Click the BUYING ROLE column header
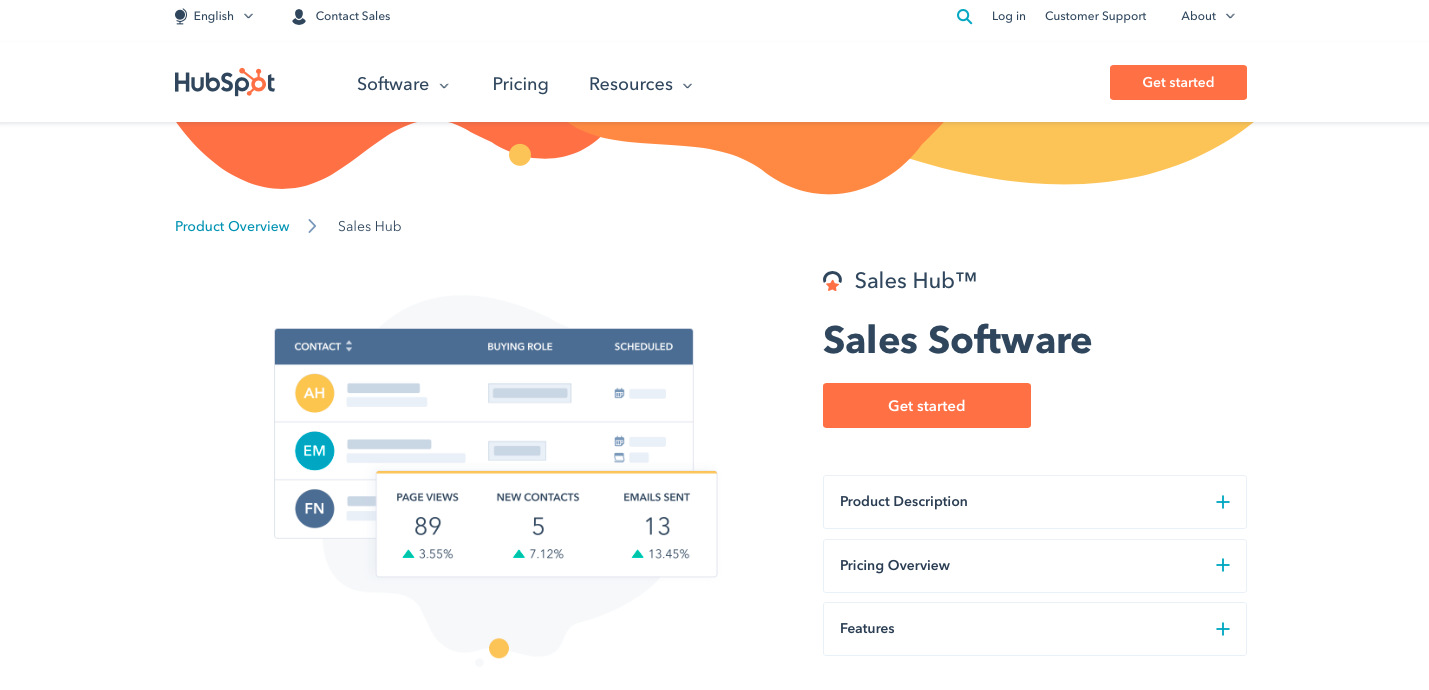Screen dimensions: 1429x690 tap(520, 347)
